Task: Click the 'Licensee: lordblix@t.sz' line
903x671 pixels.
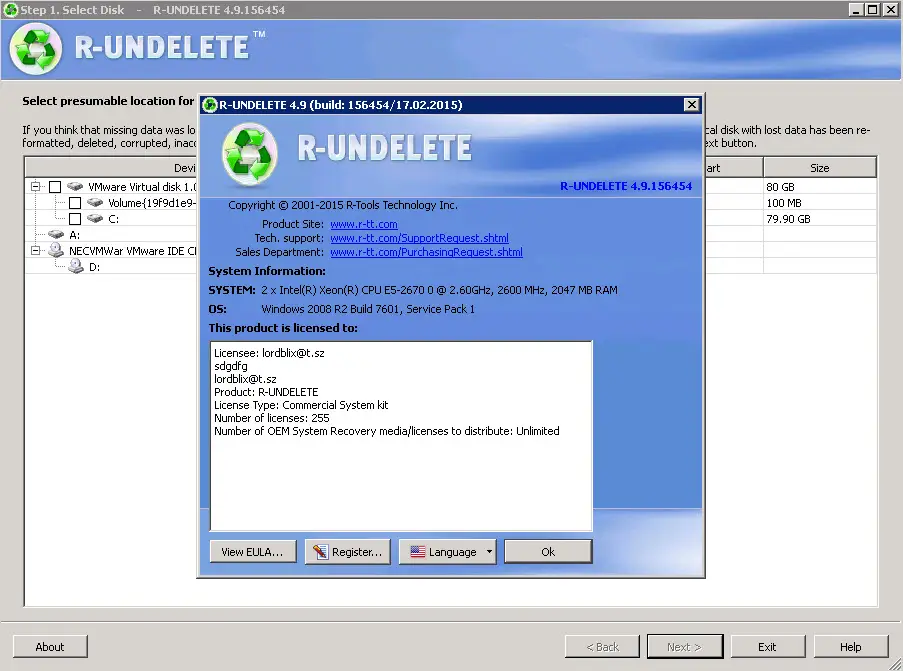Action: pyautogui.click(x=269, y=353)
